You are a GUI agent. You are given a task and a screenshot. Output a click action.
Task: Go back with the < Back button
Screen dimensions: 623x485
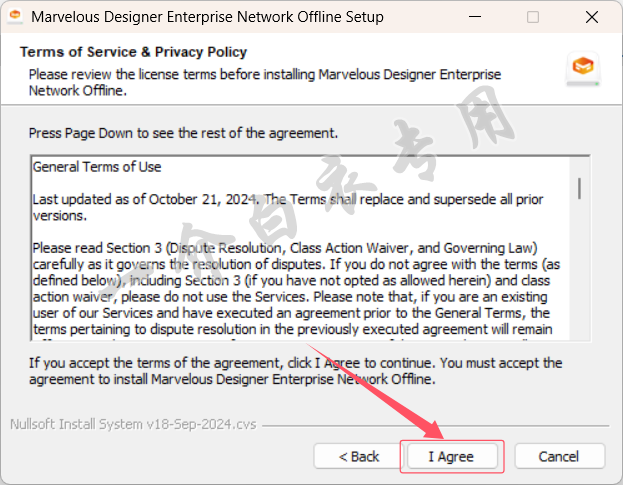tap(359, 456)
